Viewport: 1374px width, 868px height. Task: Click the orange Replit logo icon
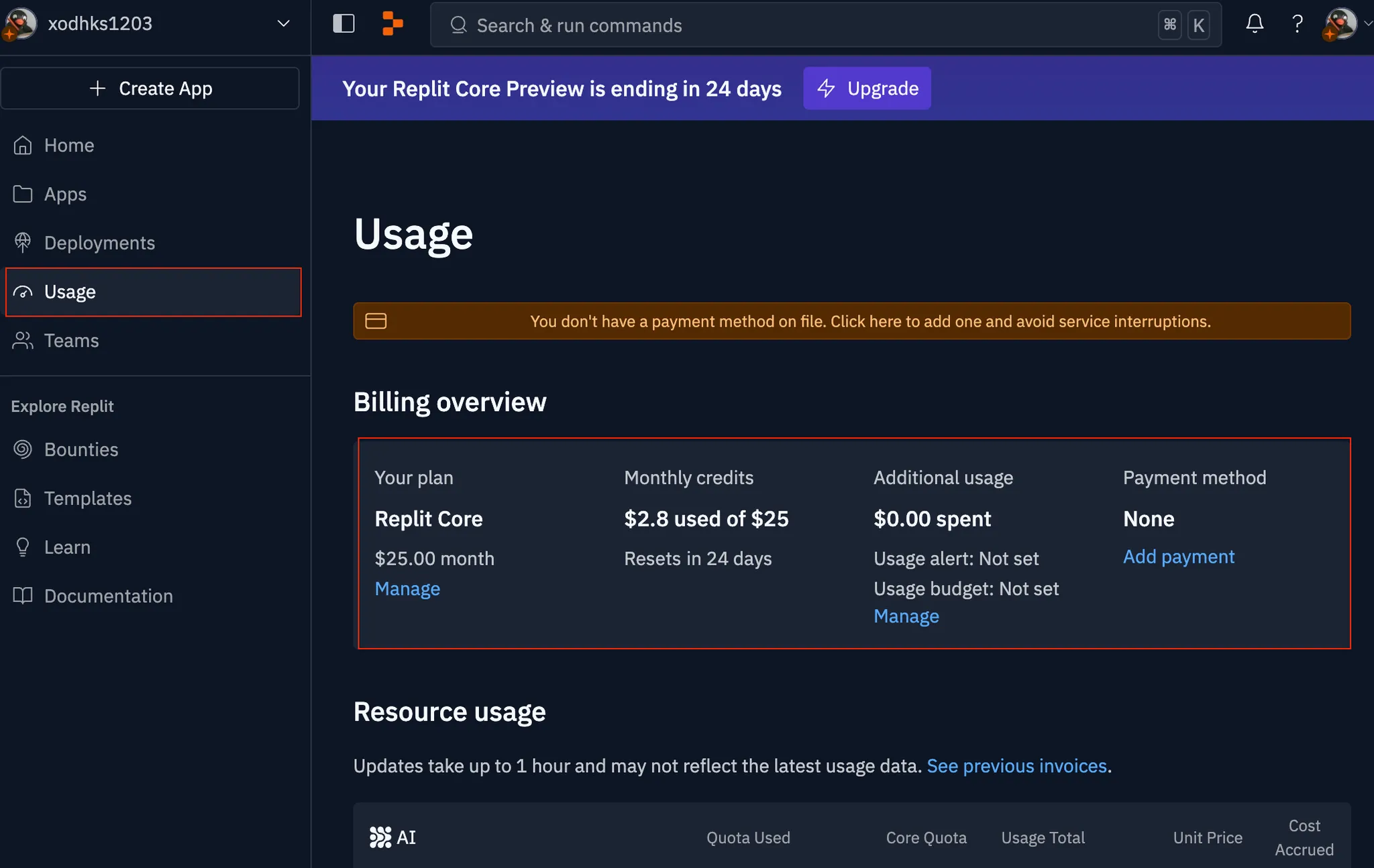[392, 24]
